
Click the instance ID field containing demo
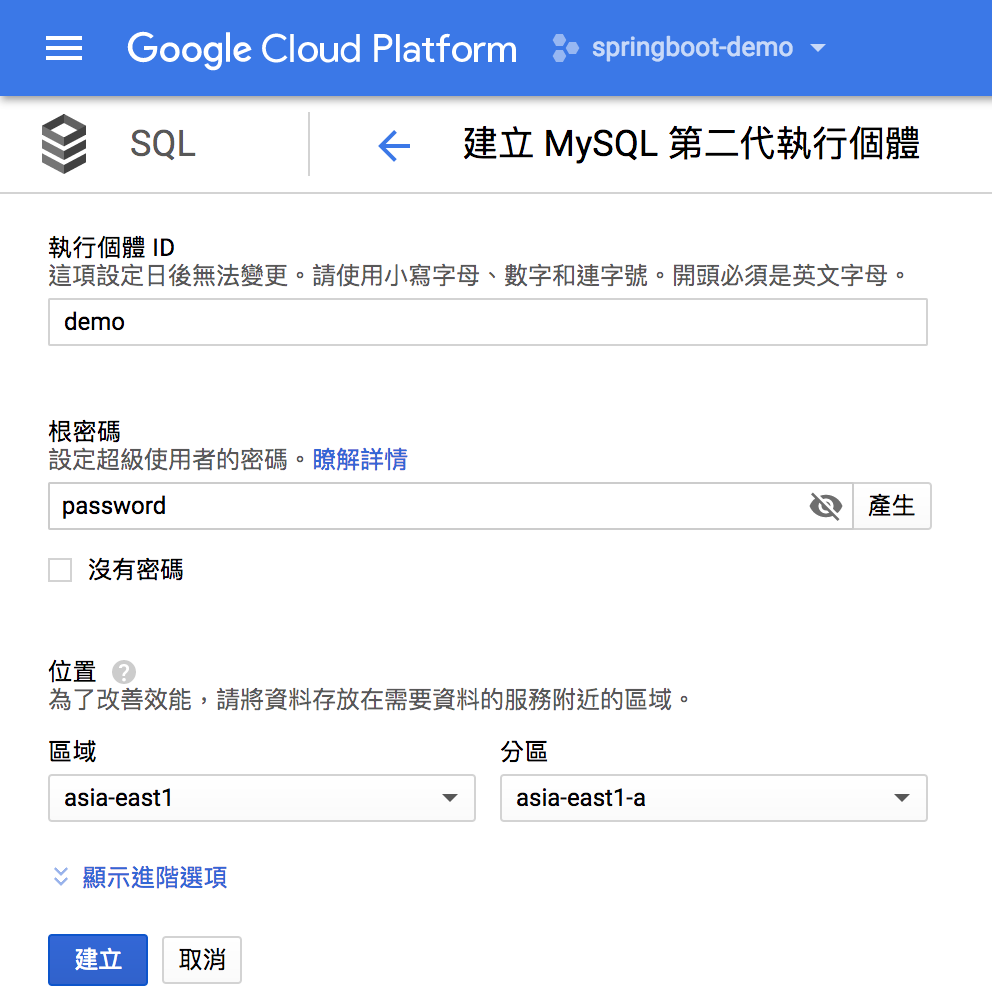pyautogui.click(x=488, y=322)
